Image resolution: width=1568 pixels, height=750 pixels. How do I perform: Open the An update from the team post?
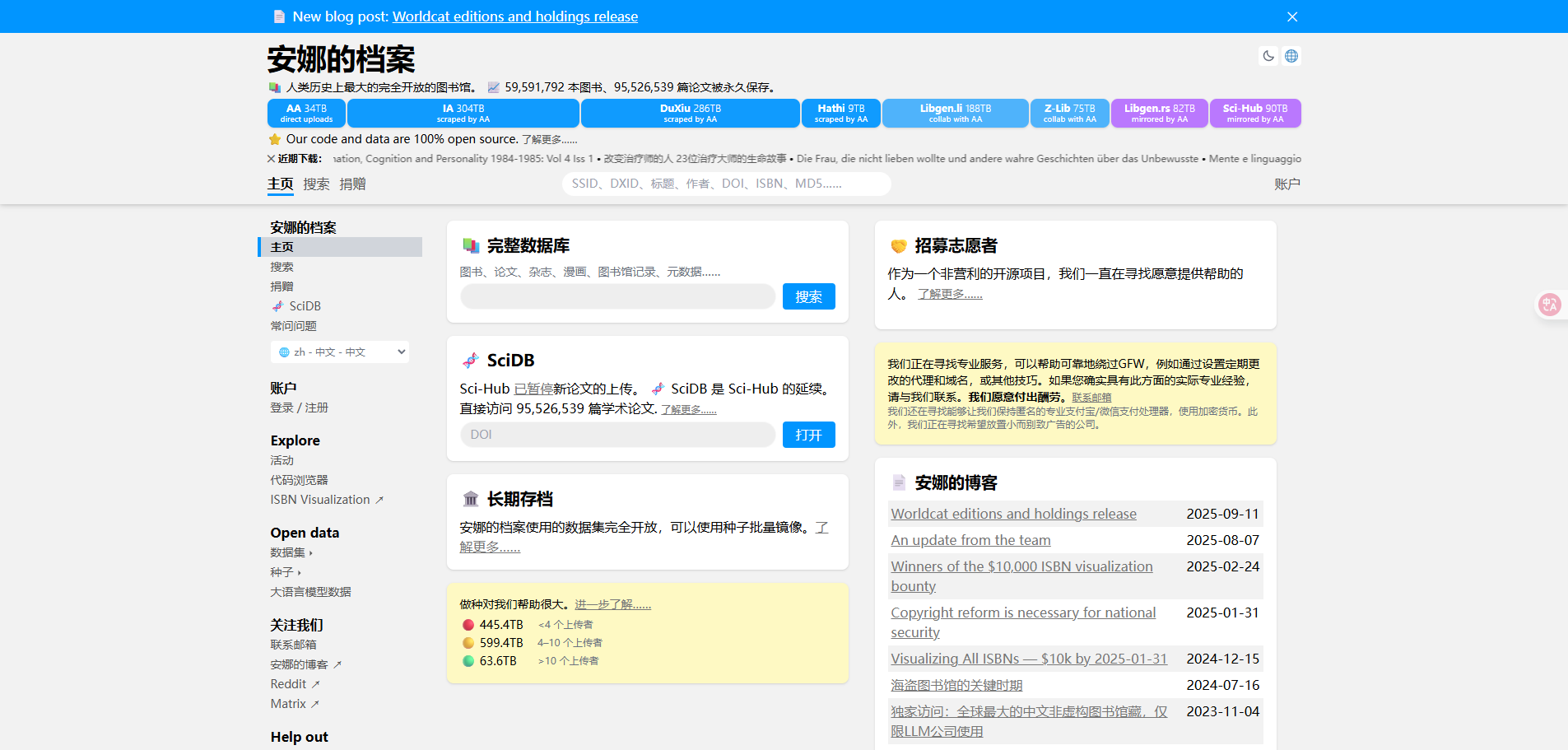coord(970,540)
